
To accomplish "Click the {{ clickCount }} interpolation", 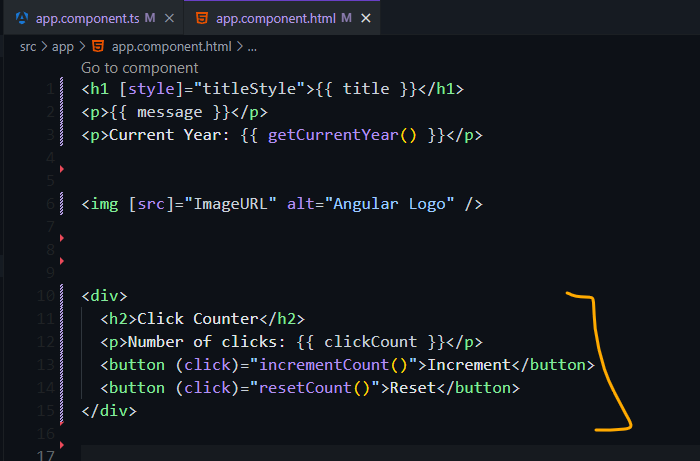I will pos(371,342).
